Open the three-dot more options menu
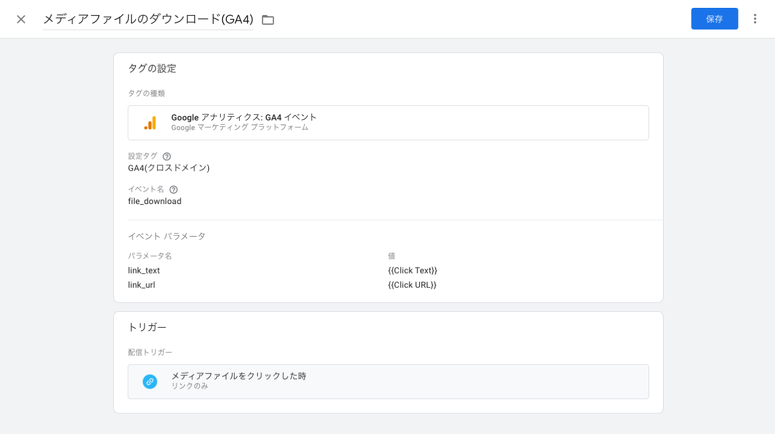 tap(755, 19)
